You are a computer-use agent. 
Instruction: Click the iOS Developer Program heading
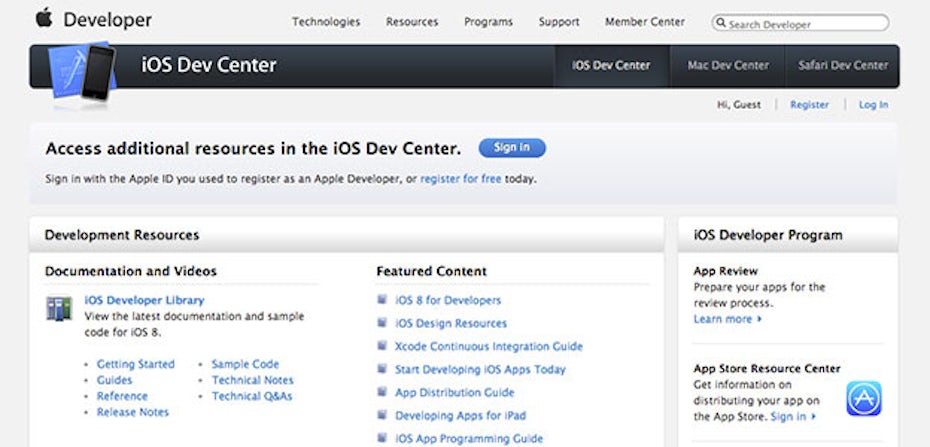(768, 235)
